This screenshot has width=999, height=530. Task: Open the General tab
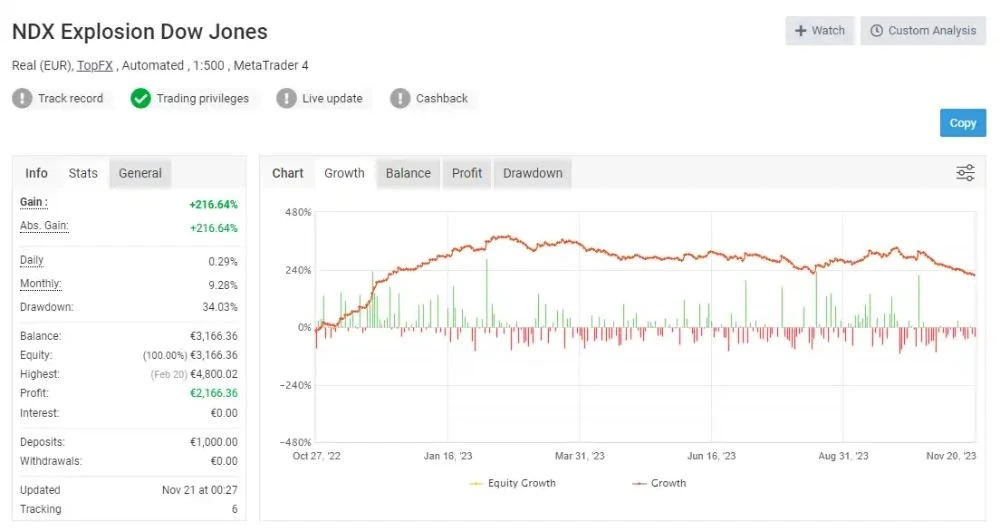tap(140, 173)
